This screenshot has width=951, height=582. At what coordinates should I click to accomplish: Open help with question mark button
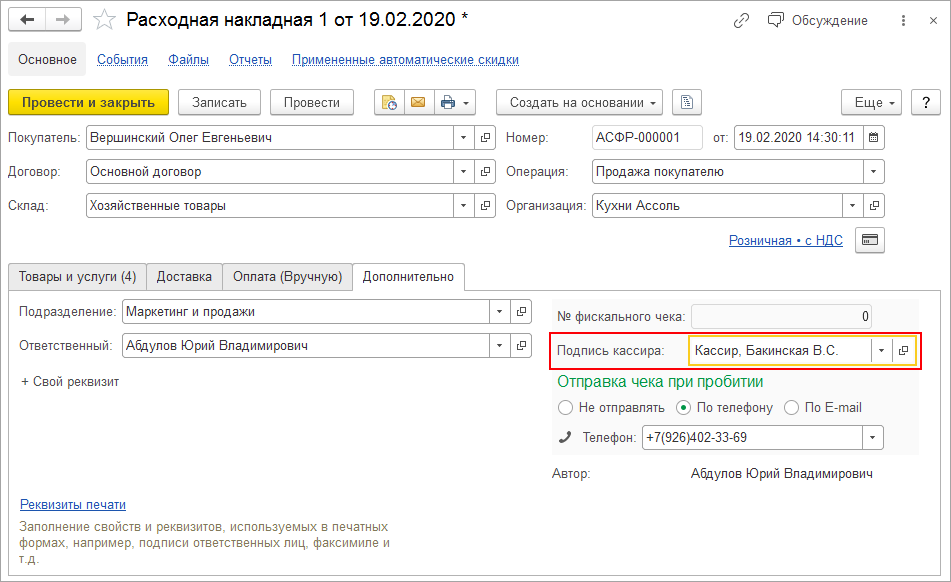click(926, 102)
